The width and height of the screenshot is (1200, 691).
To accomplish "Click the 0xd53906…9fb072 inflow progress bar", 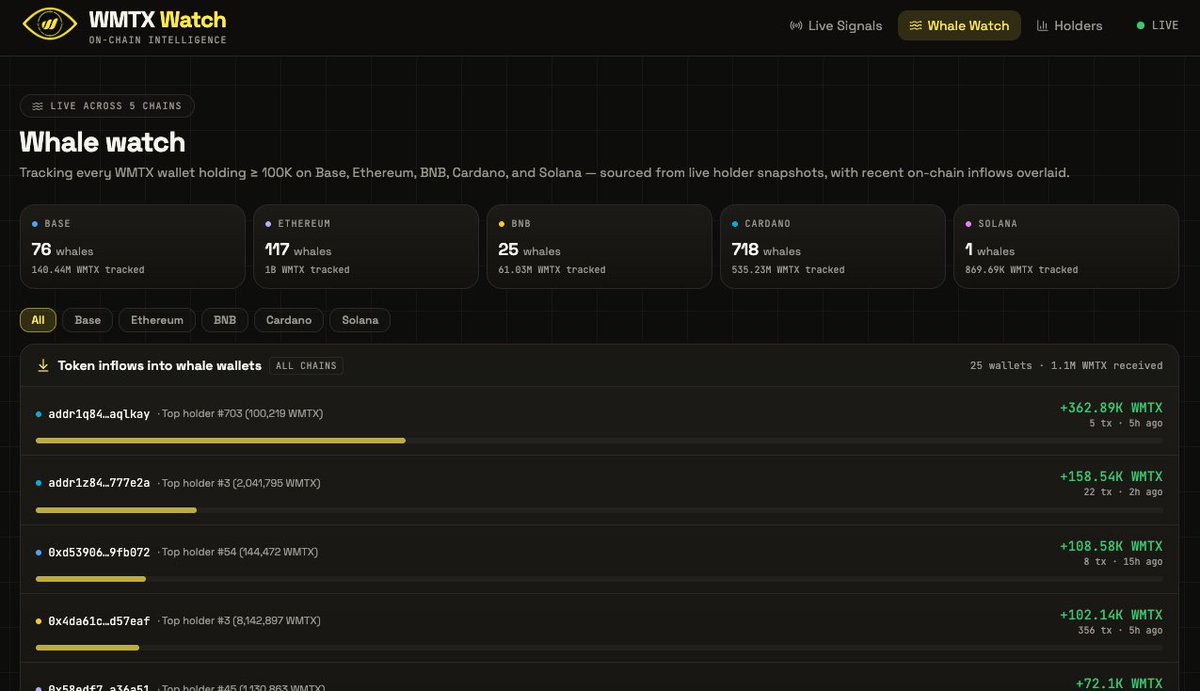I will click(599, 578).
